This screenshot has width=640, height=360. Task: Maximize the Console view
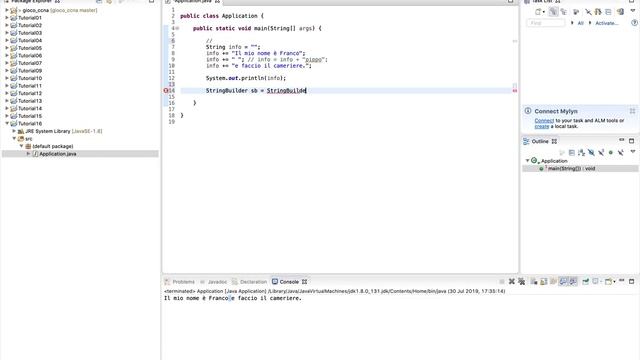pos(631,281)
